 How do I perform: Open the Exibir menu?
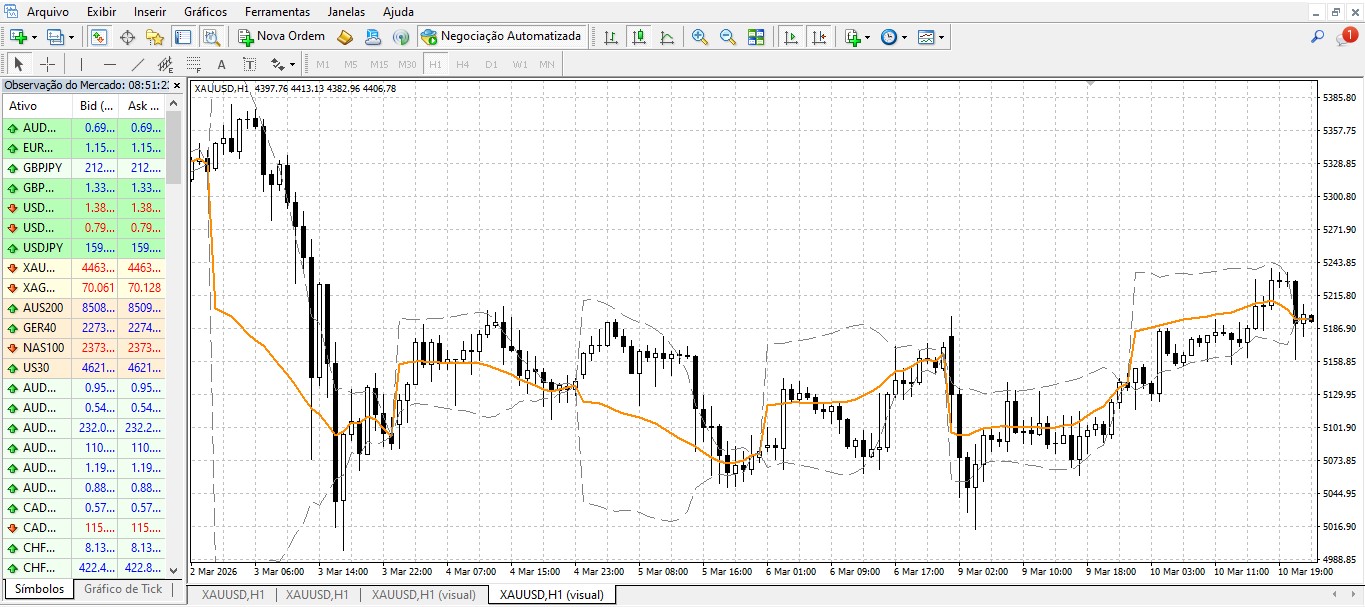[x=101, y=12]
